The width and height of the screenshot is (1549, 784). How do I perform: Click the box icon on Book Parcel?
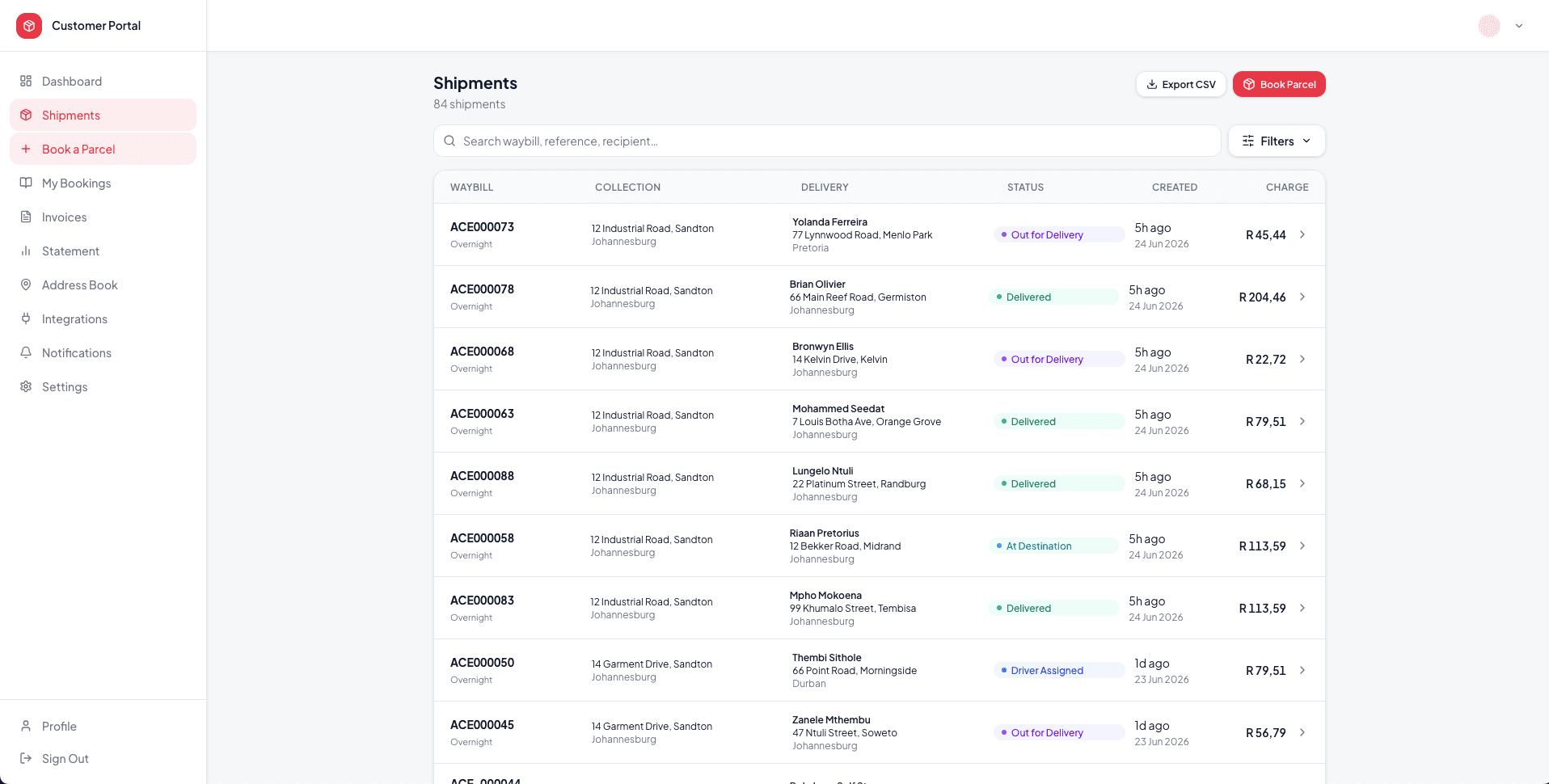[1249, 84]
